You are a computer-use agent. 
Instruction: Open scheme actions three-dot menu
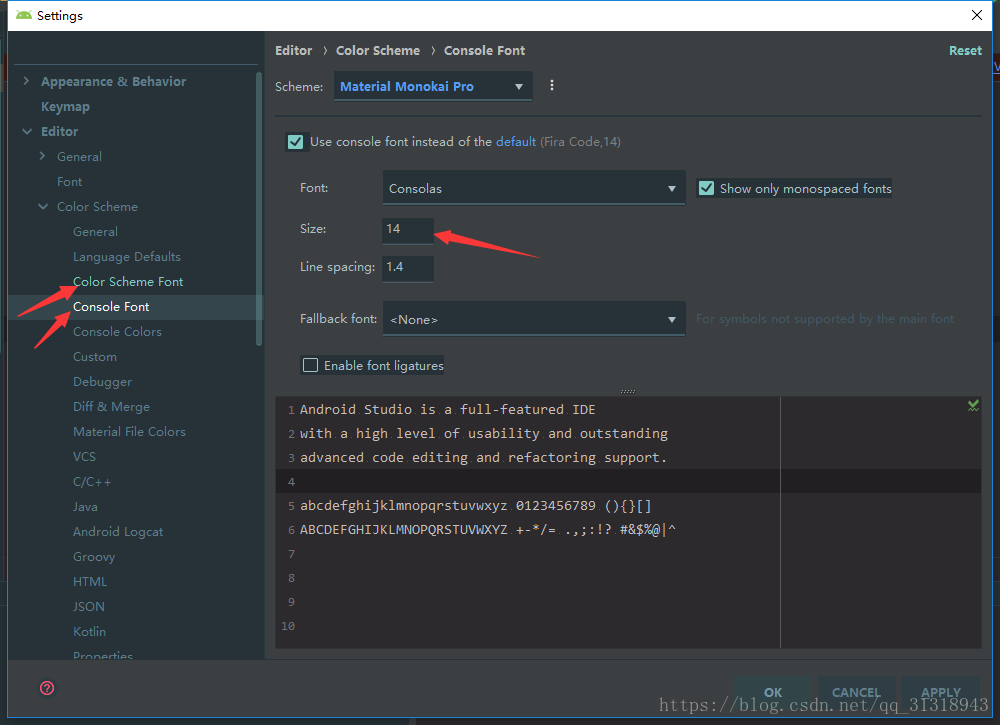point(552,85)
